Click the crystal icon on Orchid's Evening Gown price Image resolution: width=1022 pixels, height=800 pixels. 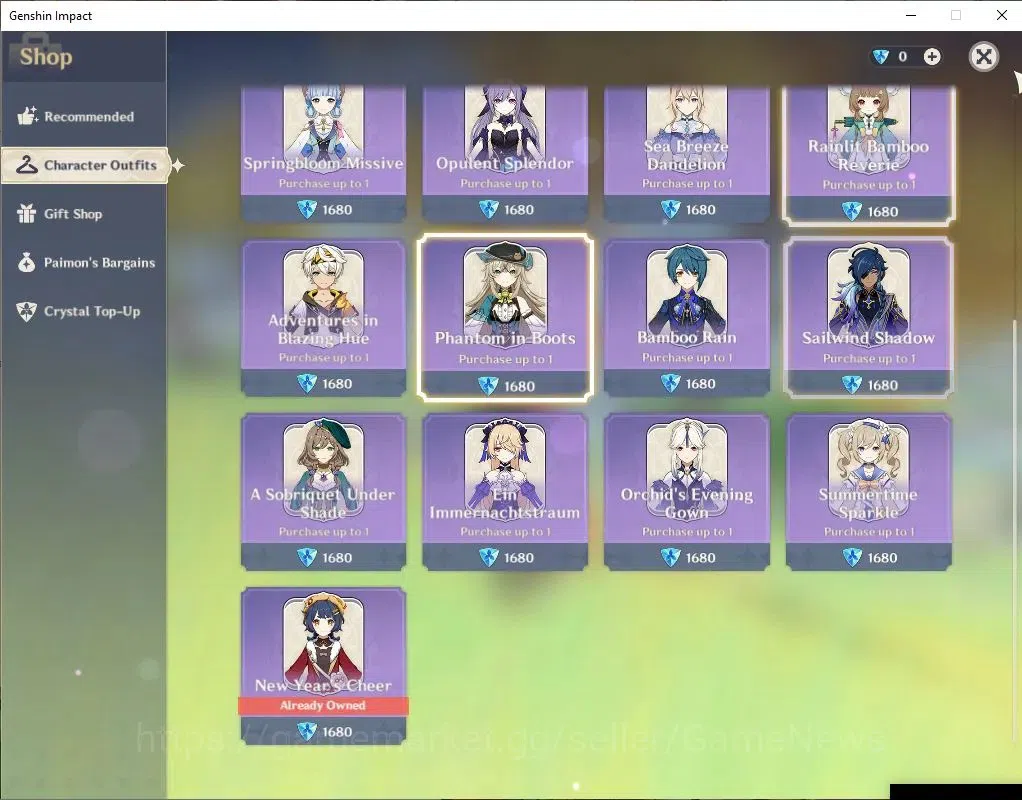[x=670, y=557]
